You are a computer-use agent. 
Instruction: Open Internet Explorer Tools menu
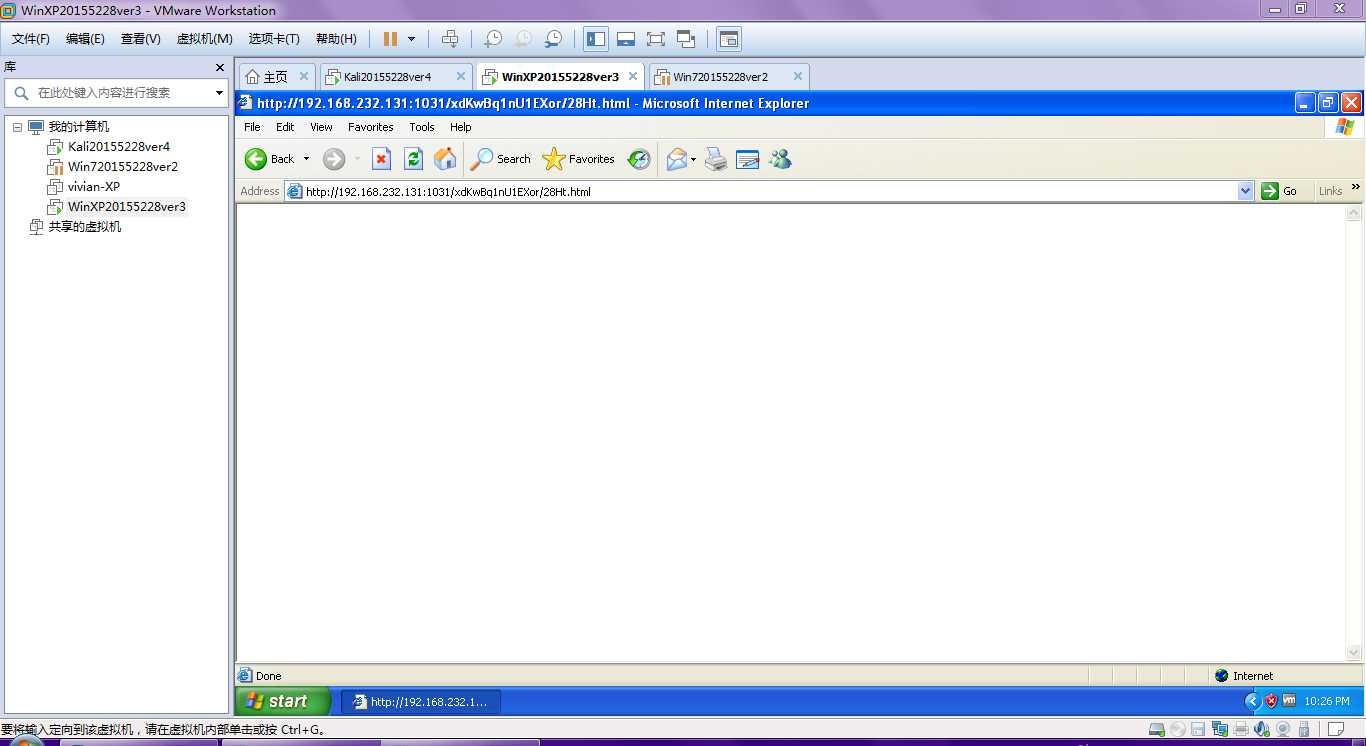point(422,127)
